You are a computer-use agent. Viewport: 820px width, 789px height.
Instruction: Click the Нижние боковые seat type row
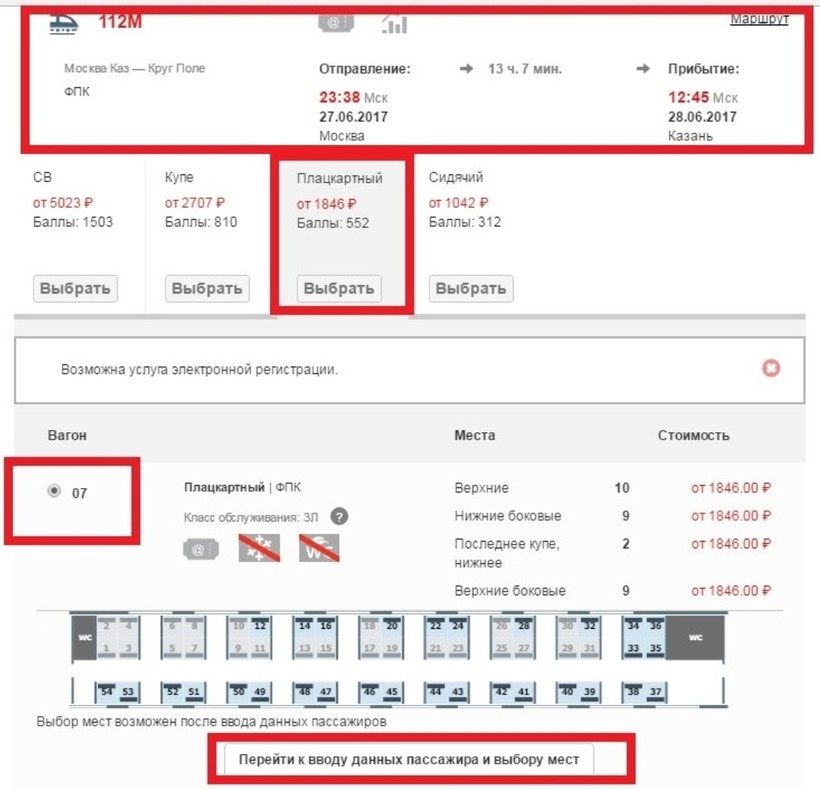(612, 516)
